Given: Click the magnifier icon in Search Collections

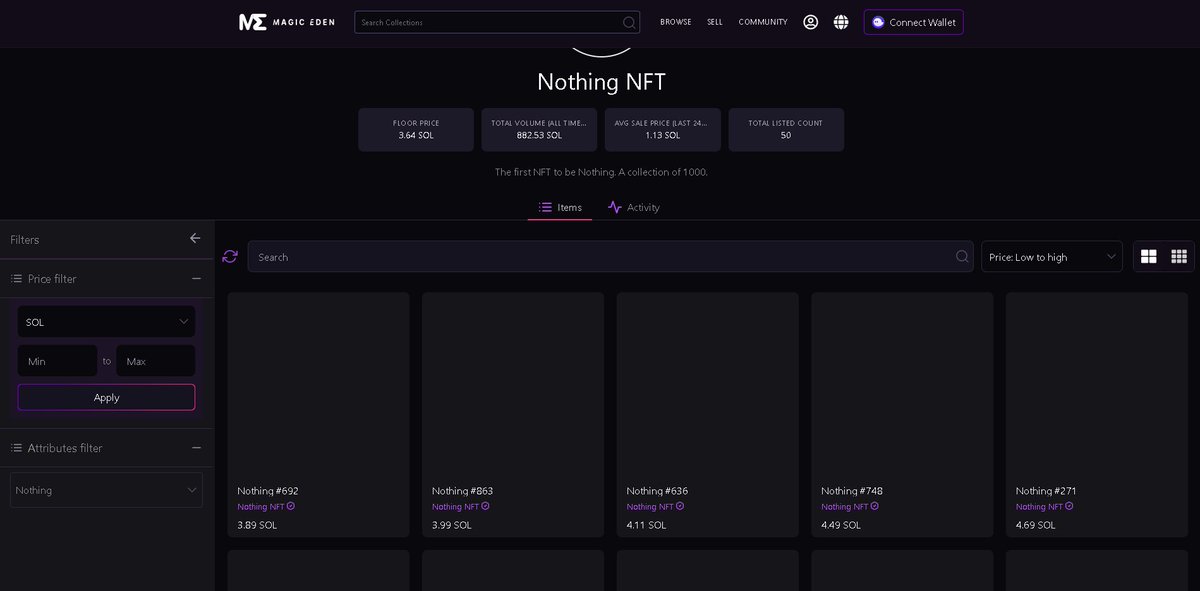Looking at the screenshot, I should (629, 22).
